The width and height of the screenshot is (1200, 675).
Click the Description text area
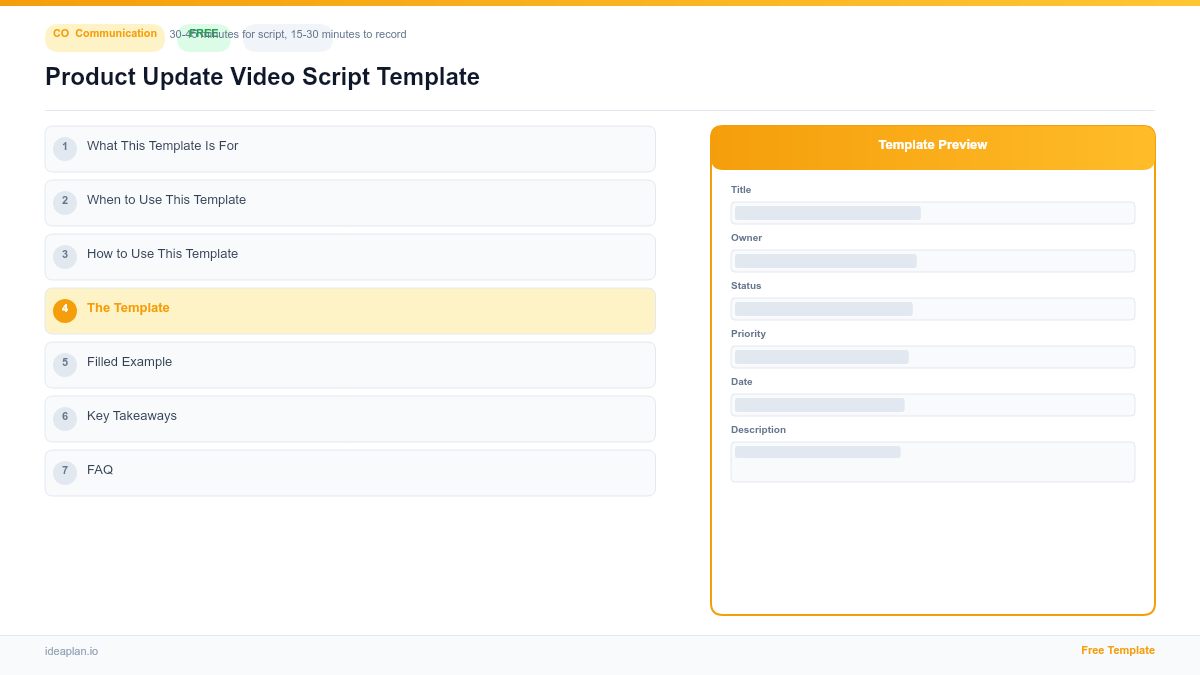click(933, 462)
